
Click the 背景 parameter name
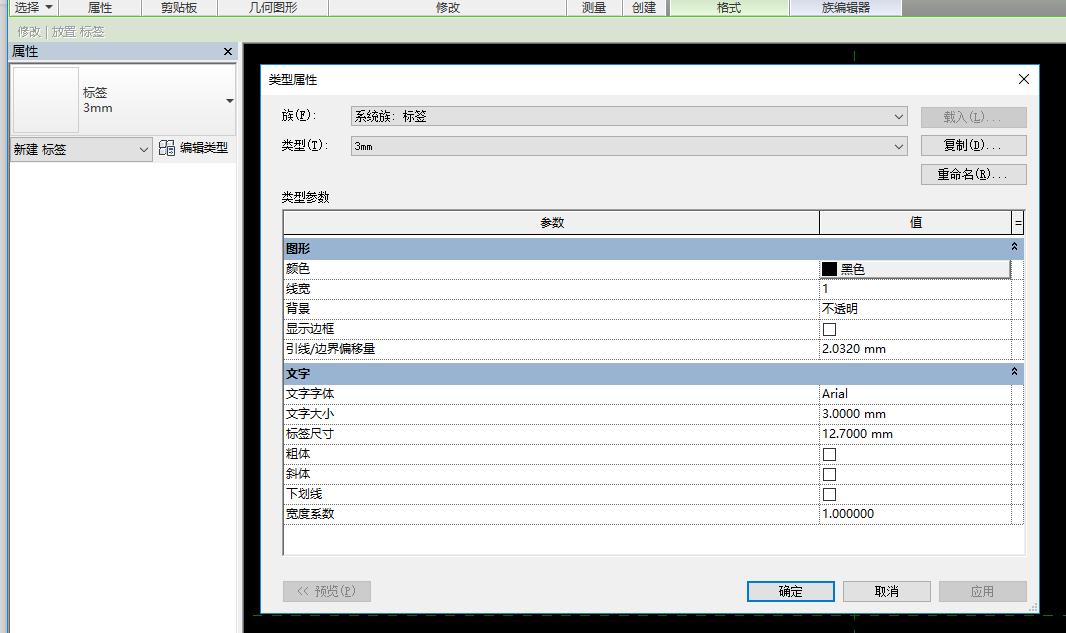tap(298, 309)
